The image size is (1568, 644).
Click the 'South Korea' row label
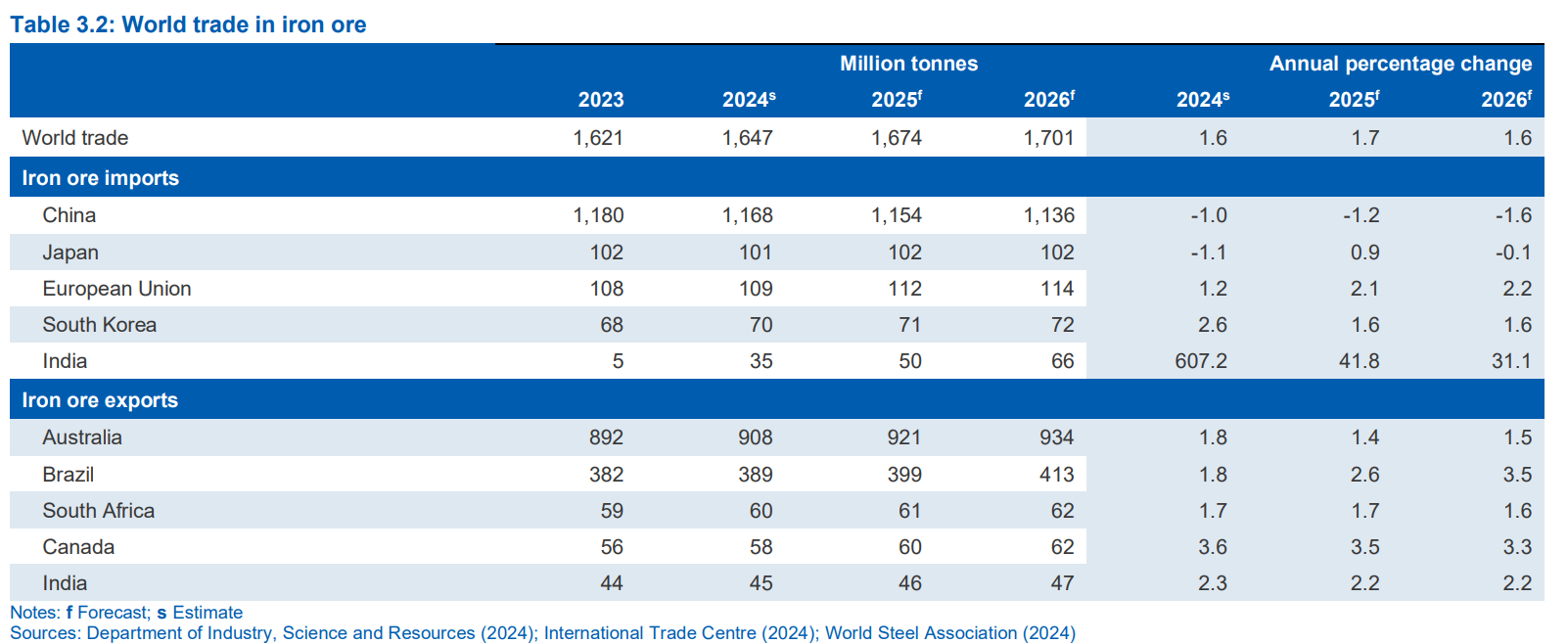100,325
